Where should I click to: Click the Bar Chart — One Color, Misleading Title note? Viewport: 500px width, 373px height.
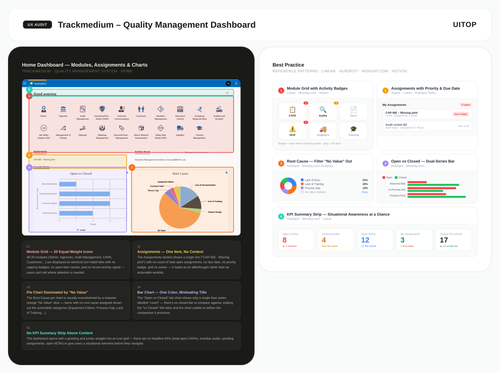[187, 301]
